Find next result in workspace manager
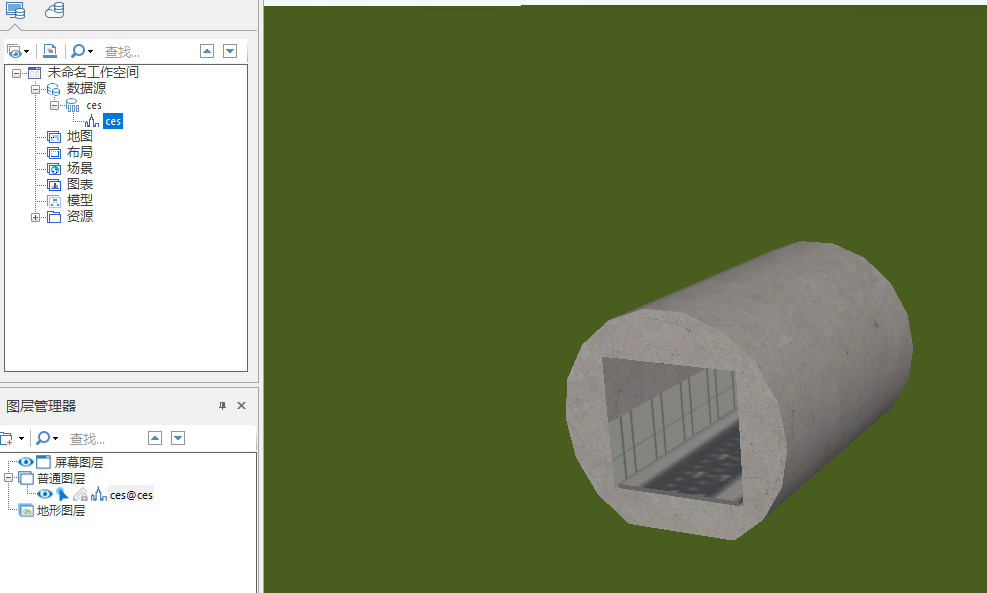 [x=230, y=51]
